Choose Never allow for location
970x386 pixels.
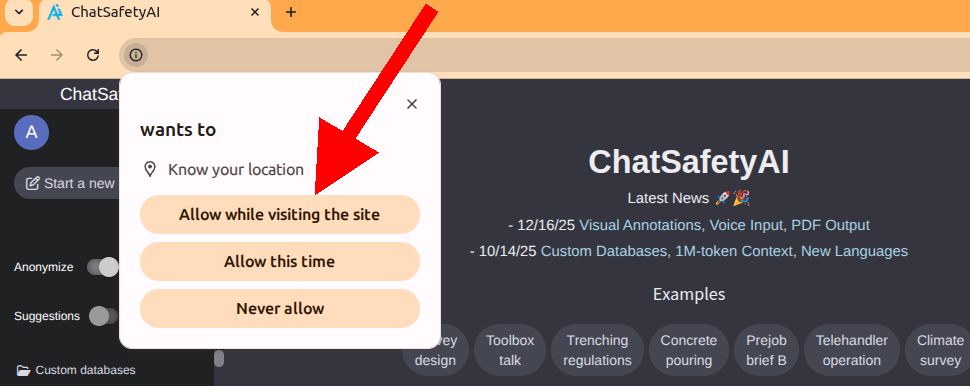(280, 309)
